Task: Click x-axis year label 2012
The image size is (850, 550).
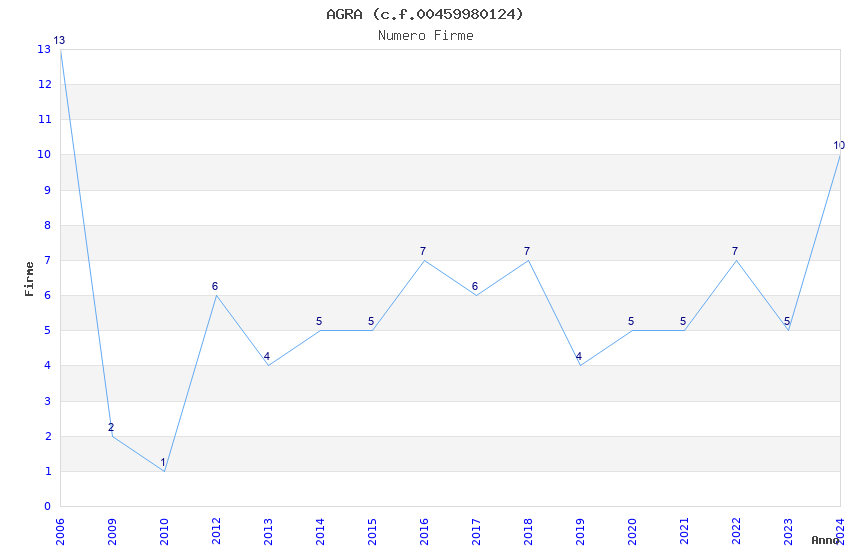Action: (216, 532)
